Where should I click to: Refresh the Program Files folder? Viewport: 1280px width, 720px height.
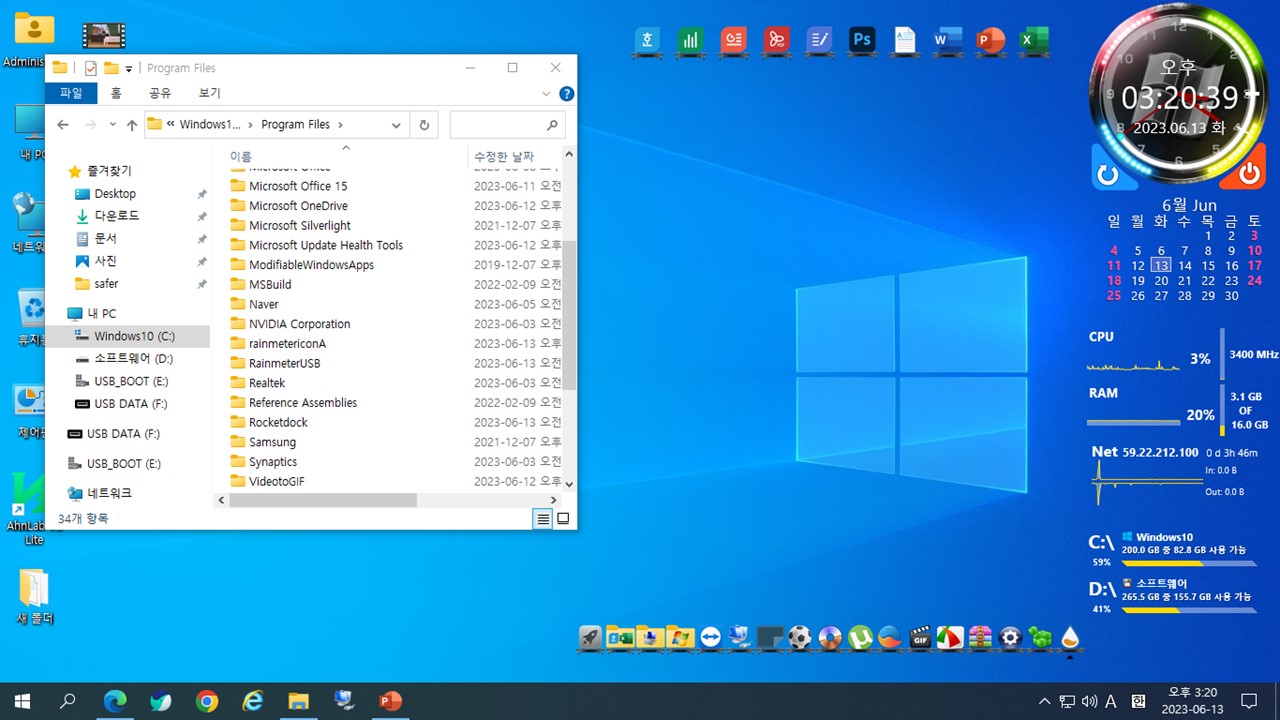tap(424, 125)
